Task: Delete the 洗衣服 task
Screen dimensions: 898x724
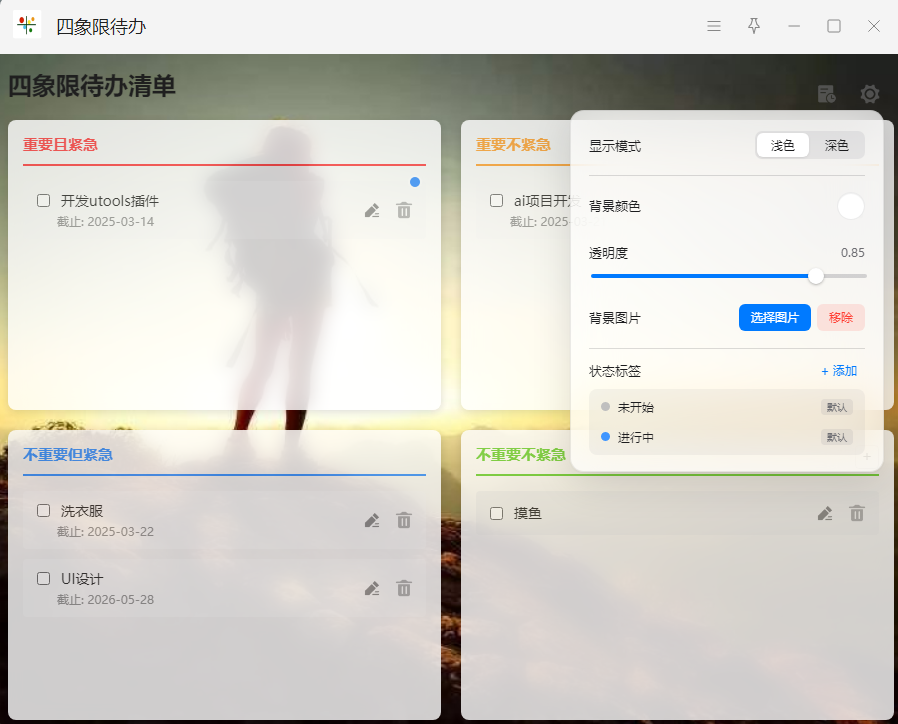Action: tap(404, 521)
